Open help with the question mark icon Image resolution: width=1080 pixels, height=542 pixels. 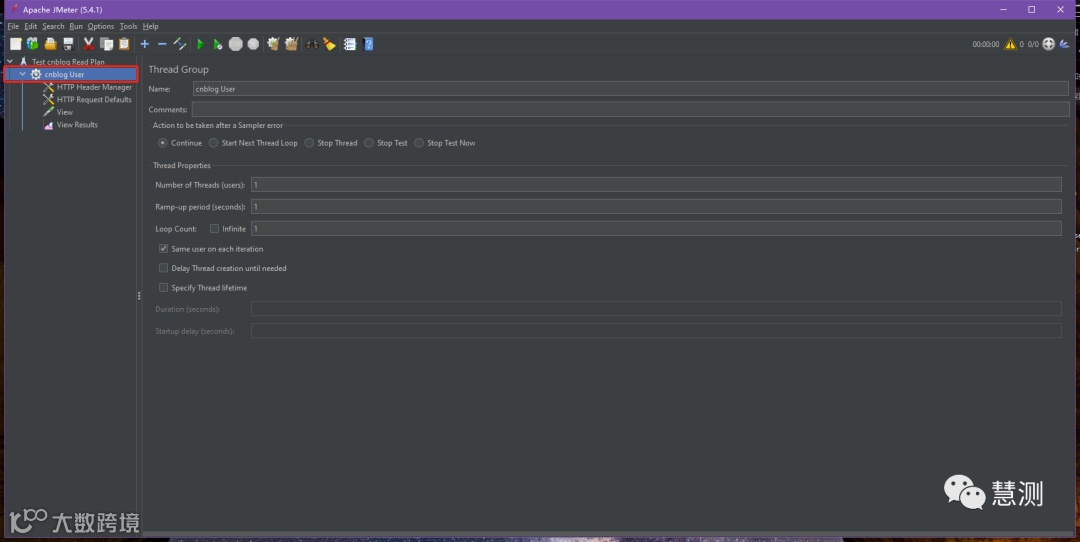[x=368, y=44]
